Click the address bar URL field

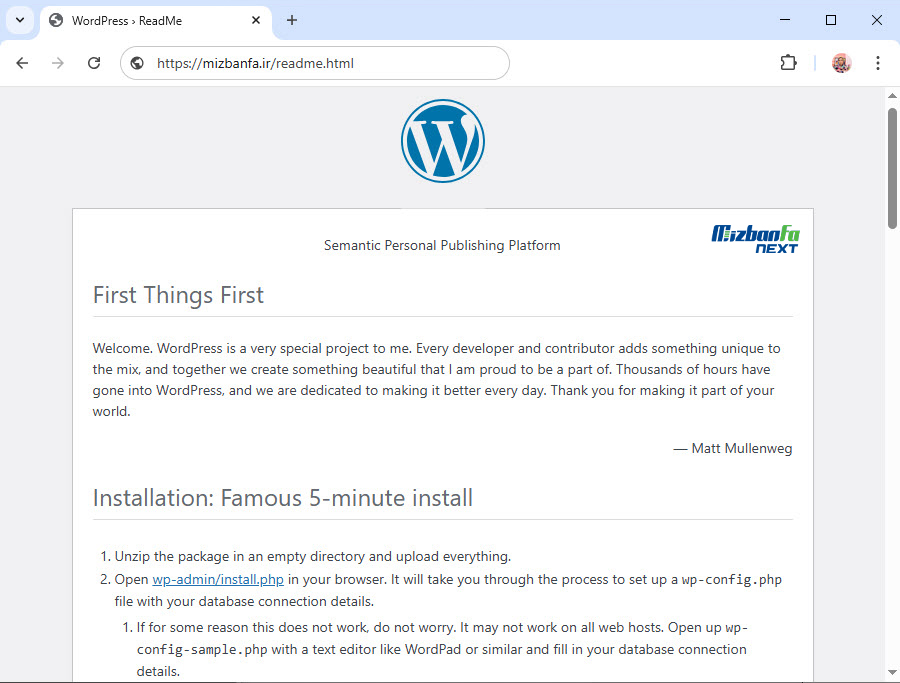[320, 63]
